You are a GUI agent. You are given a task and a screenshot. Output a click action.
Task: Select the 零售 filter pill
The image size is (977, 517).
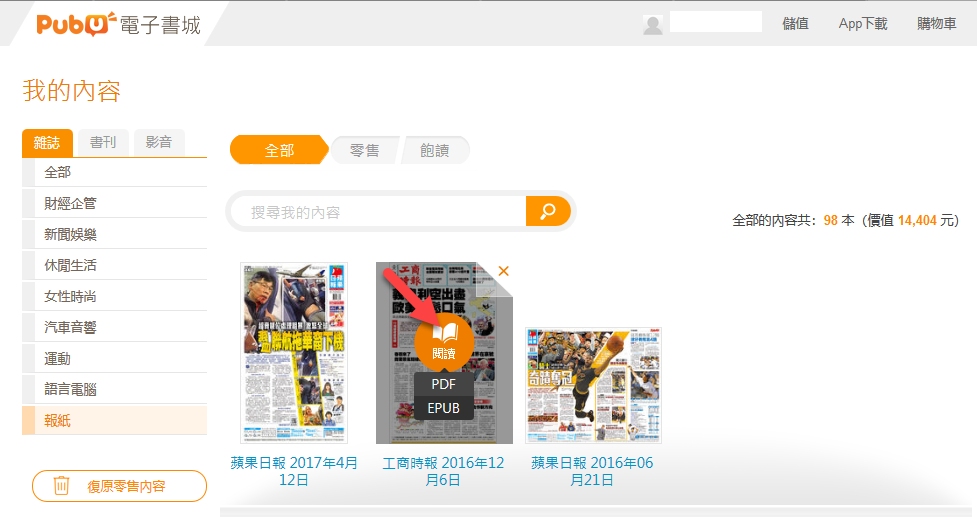pyautogui.click(x=365, y=150)
